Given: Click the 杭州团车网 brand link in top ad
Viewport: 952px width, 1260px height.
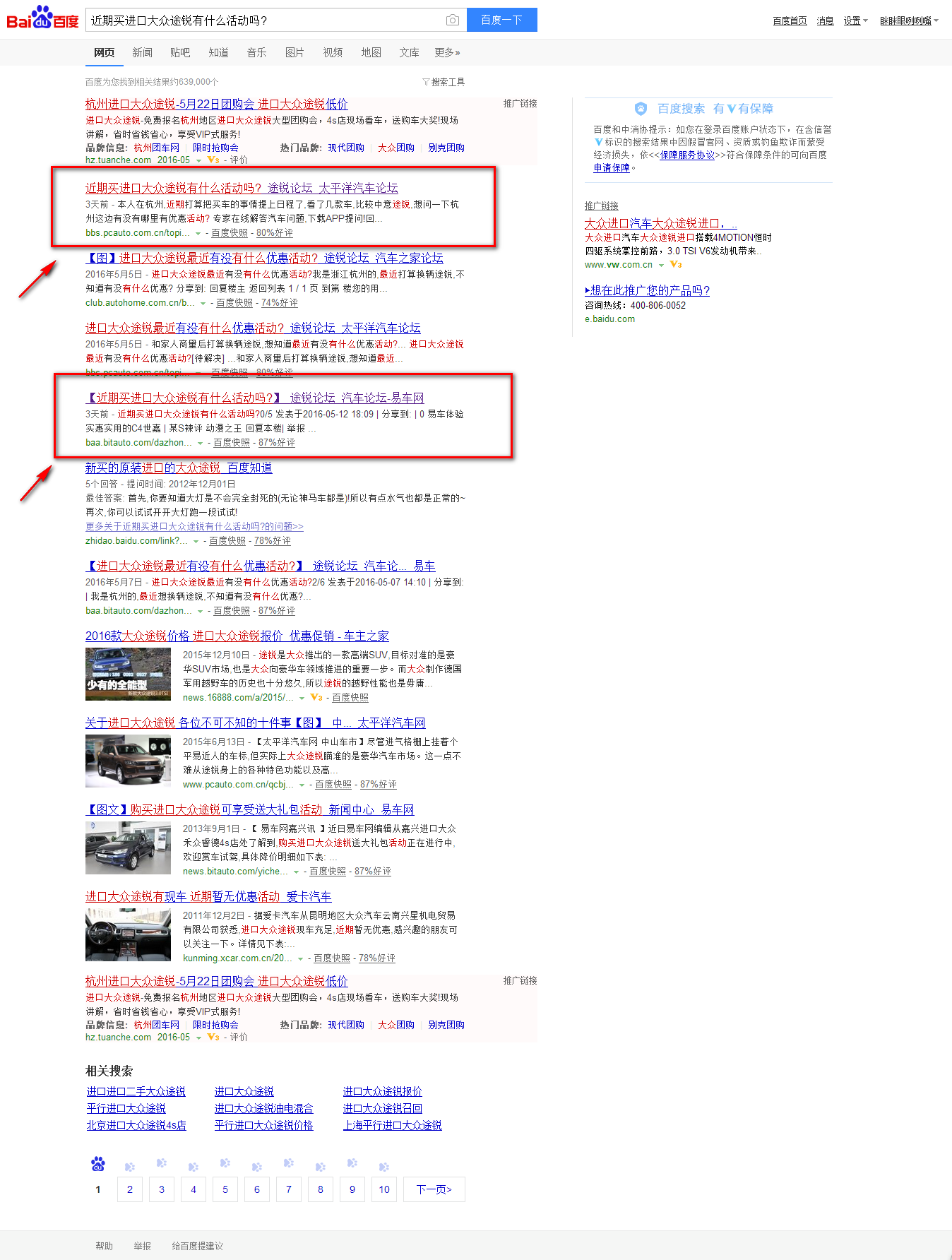Looking at the screenshot, I should [157, 148].
